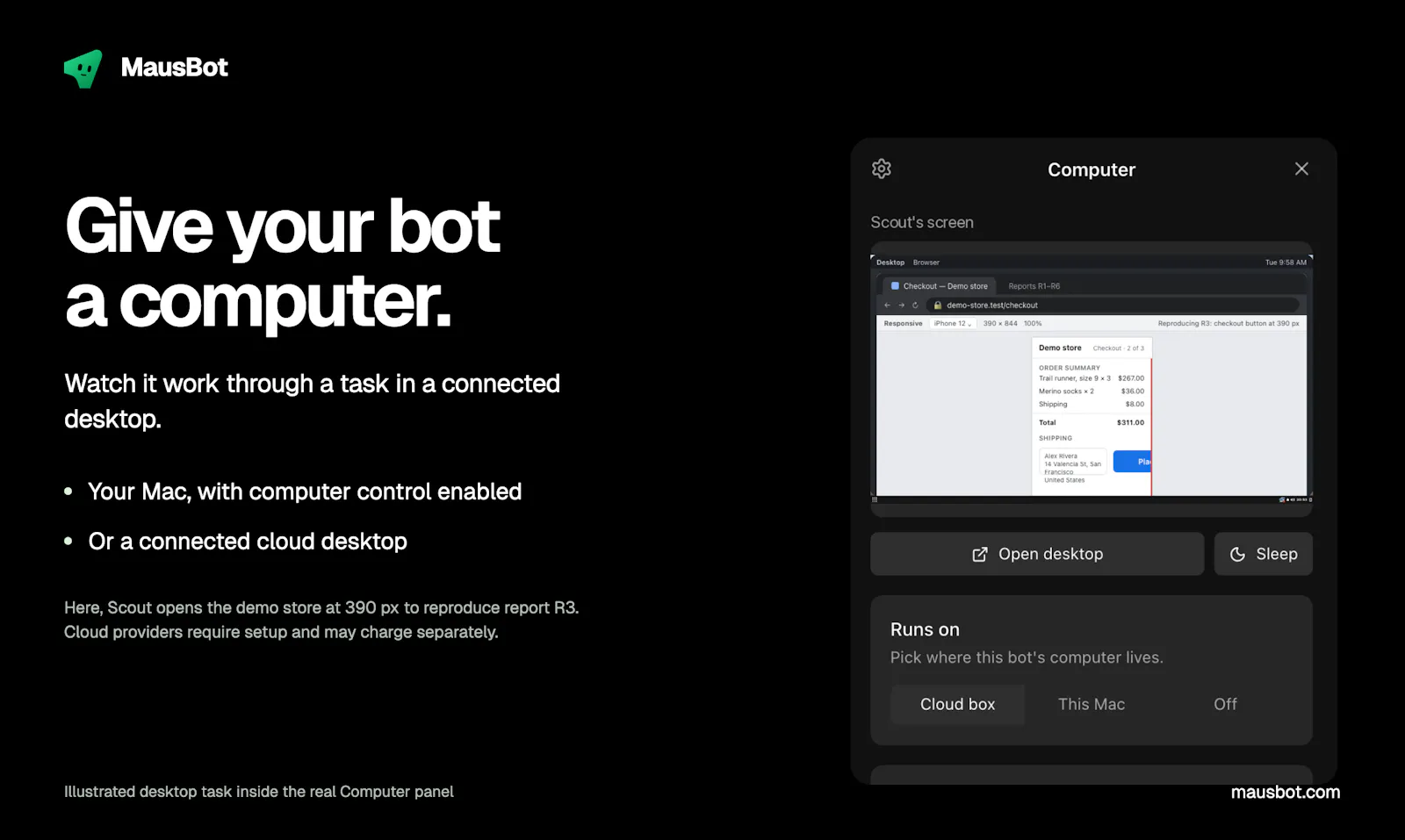This screenshot has height=840, width=1405.
Task: Click the demo-store.test/checkout address field
Action: coord(1113,305)
